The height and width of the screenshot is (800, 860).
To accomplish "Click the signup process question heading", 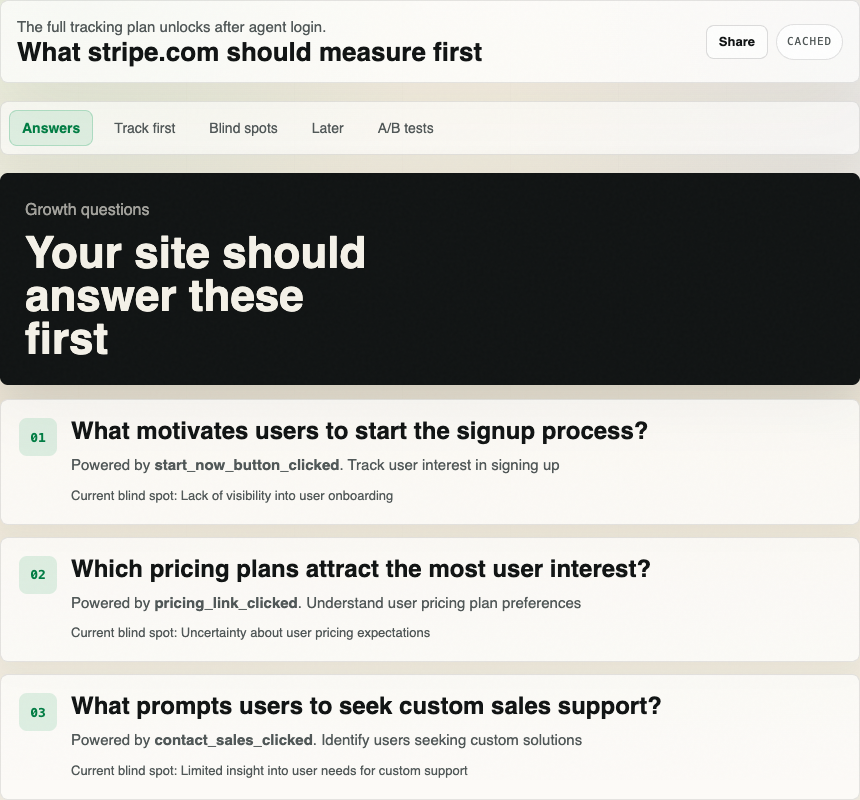I will coord(359,431).
